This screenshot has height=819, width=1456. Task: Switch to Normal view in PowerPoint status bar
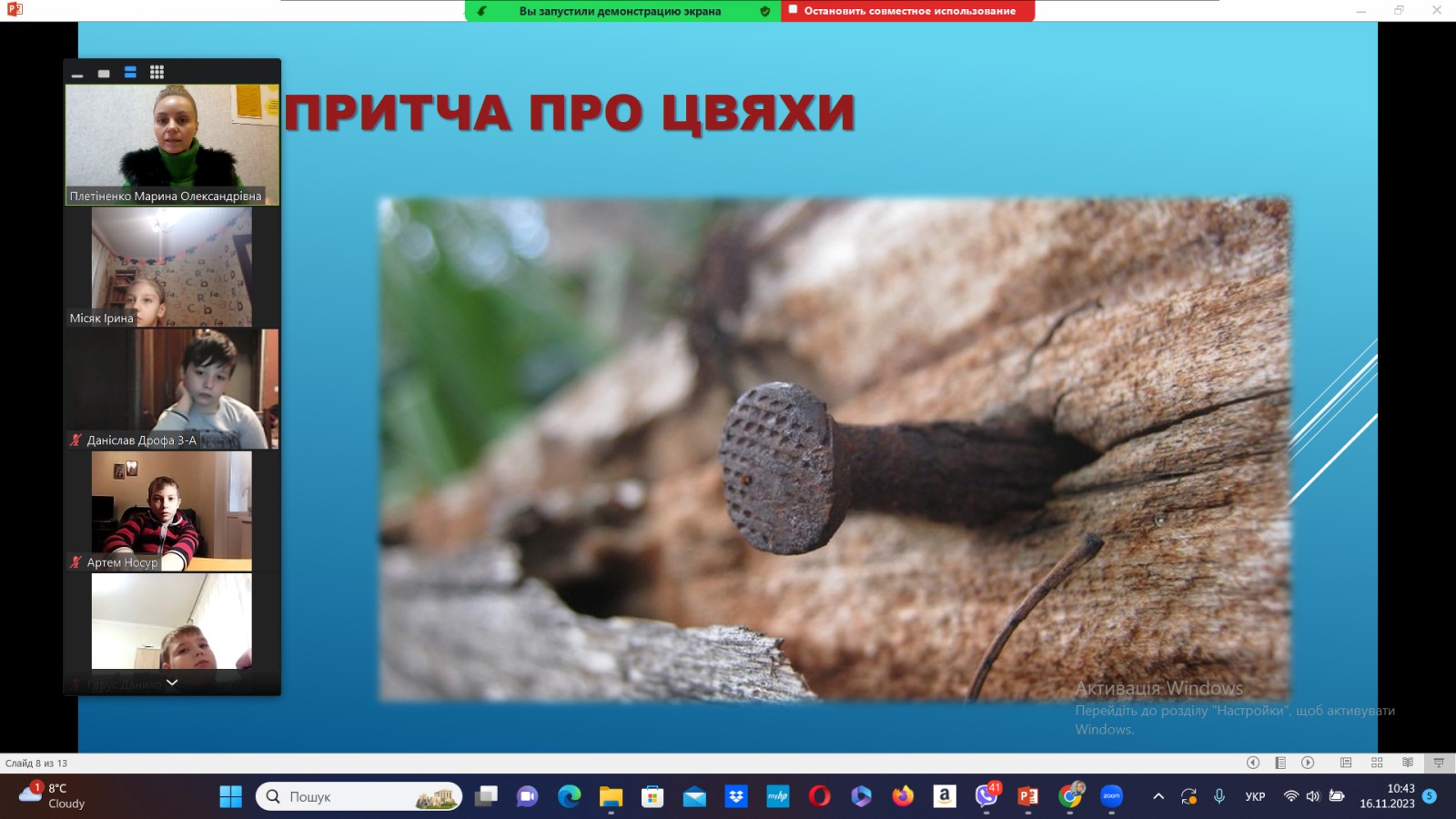[1346, 763]
